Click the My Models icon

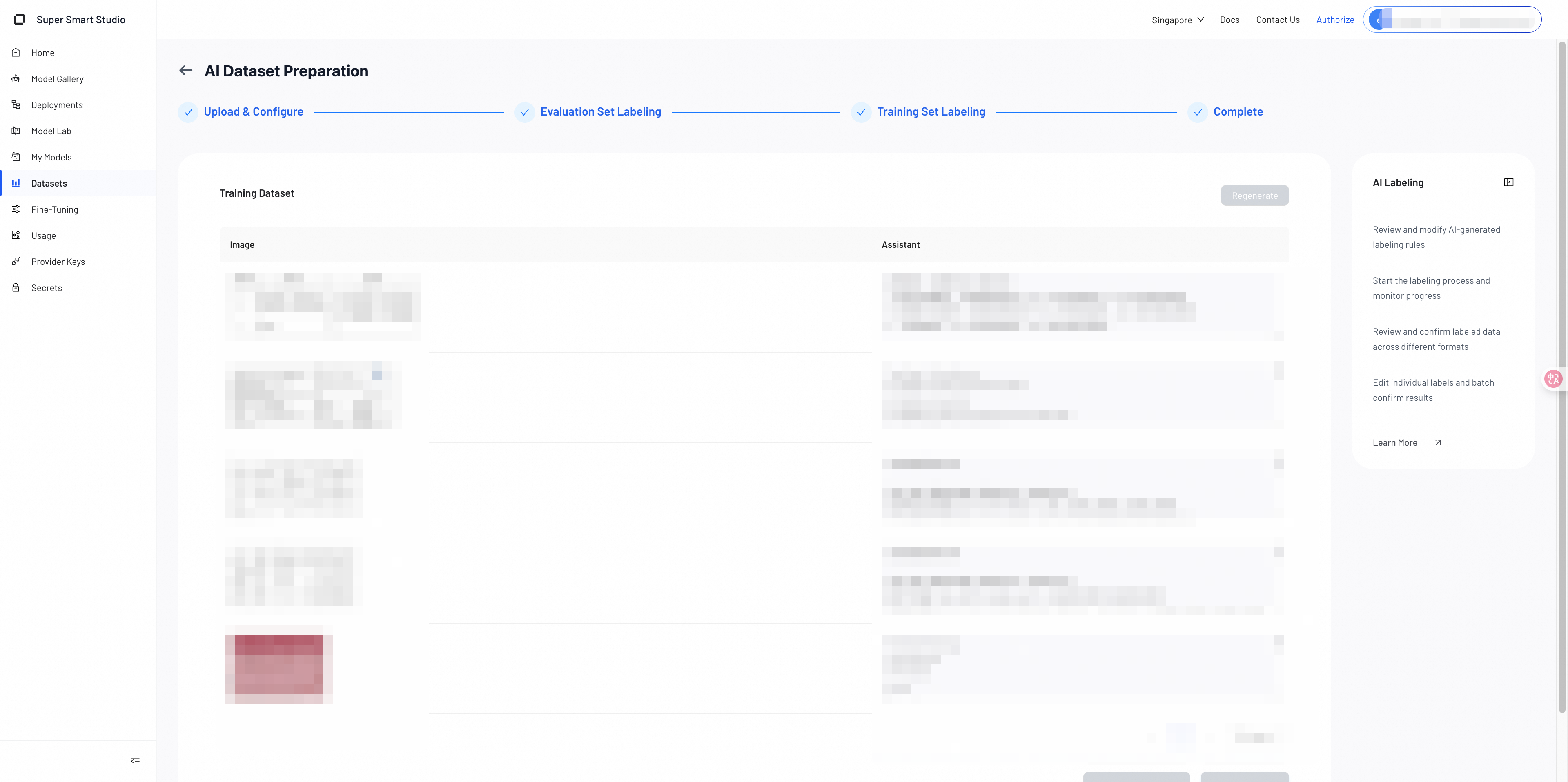16,157
